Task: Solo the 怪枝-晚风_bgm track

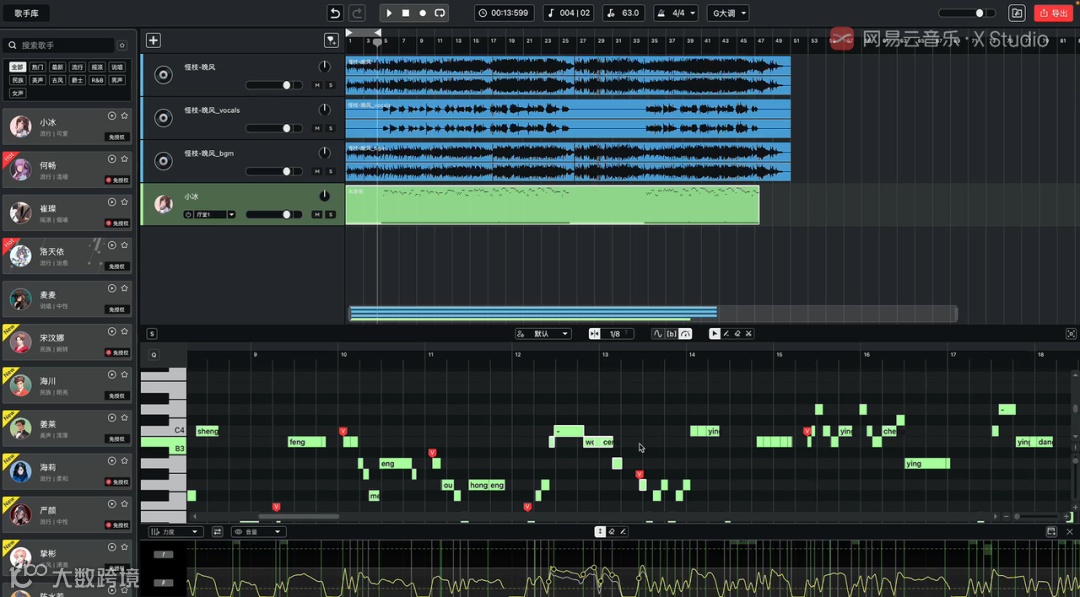Action: coord(331,171)
